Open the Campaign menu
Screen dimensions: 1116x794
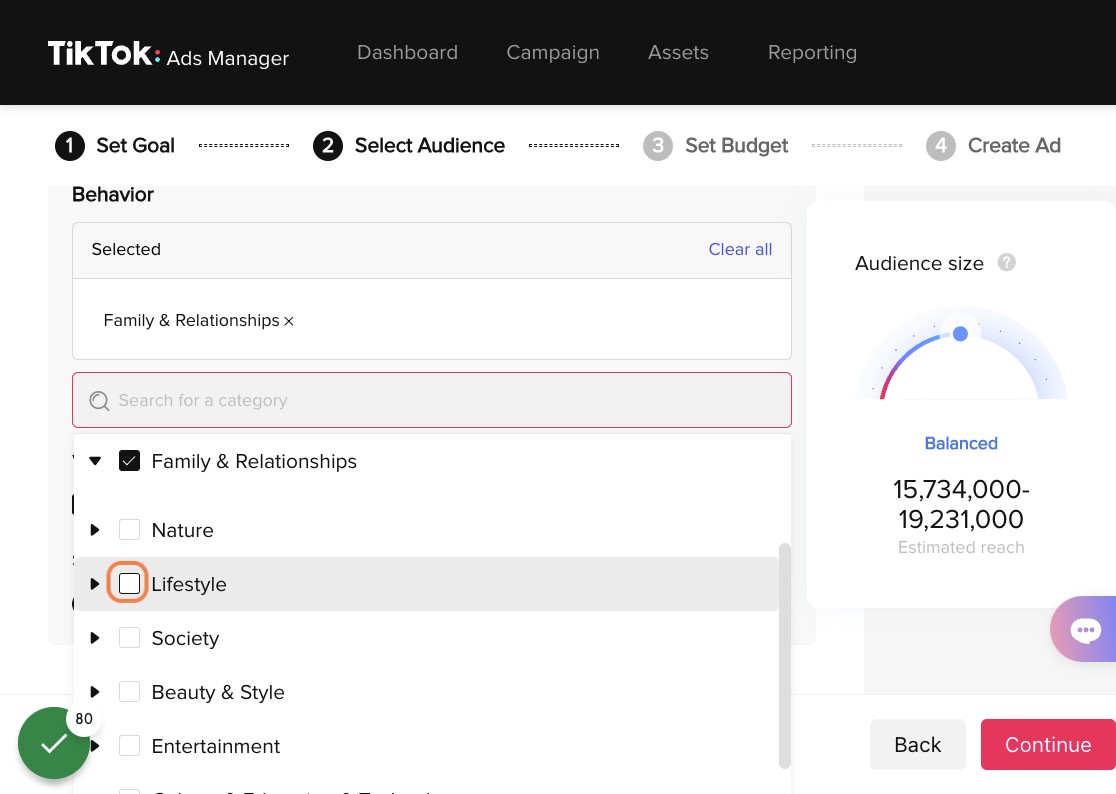tap(553, 53)
